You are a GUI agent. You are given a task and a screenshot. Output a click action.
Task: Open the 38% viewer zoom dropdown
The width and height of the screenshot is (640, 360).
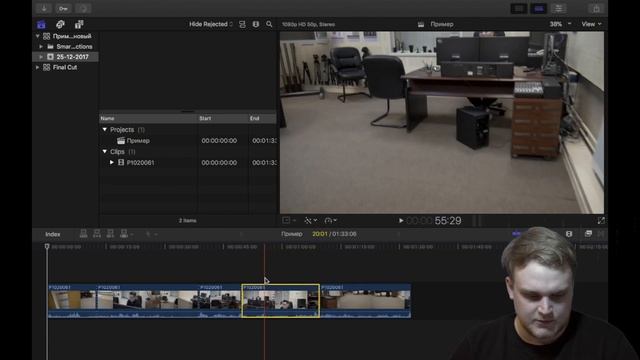click(x=560, y=24)
